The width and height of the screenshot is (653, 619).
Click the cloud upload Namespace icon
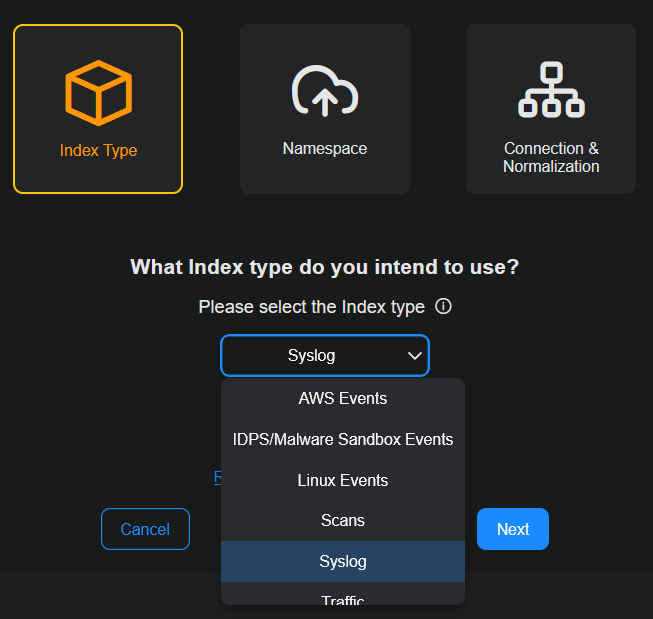tap(324, 92)
